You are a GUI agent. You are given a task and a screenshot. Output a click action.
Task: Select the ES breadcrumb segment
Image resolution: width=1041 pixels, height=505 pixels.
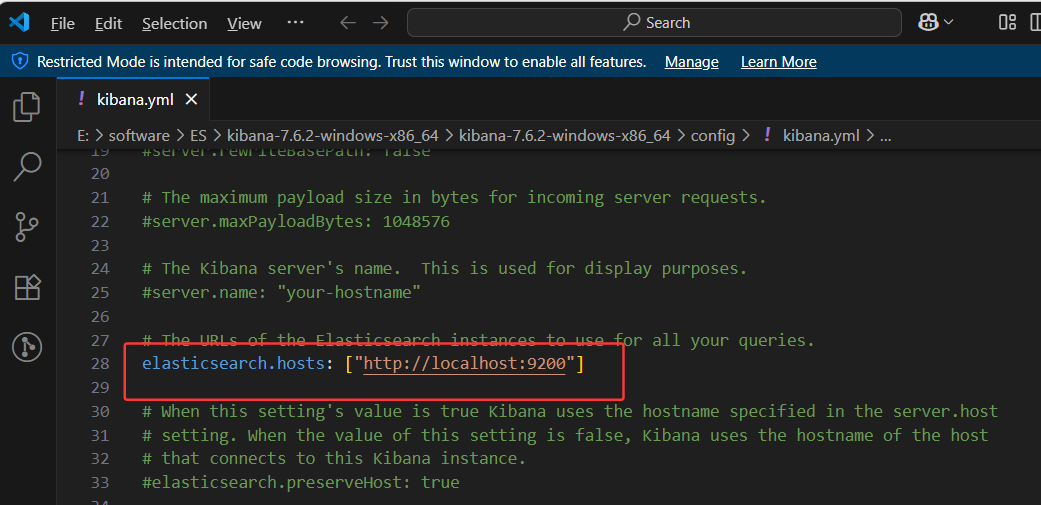click(199, 136)
